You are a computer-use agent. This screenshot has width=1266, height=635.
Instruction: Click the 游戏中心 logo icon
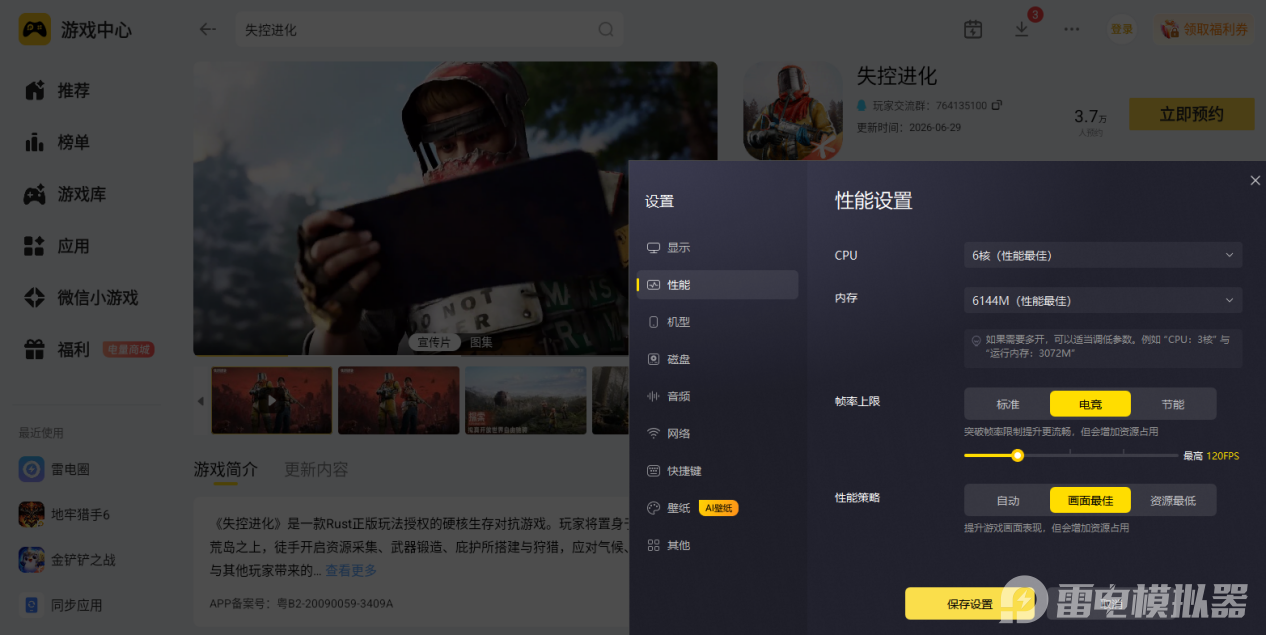35,30
